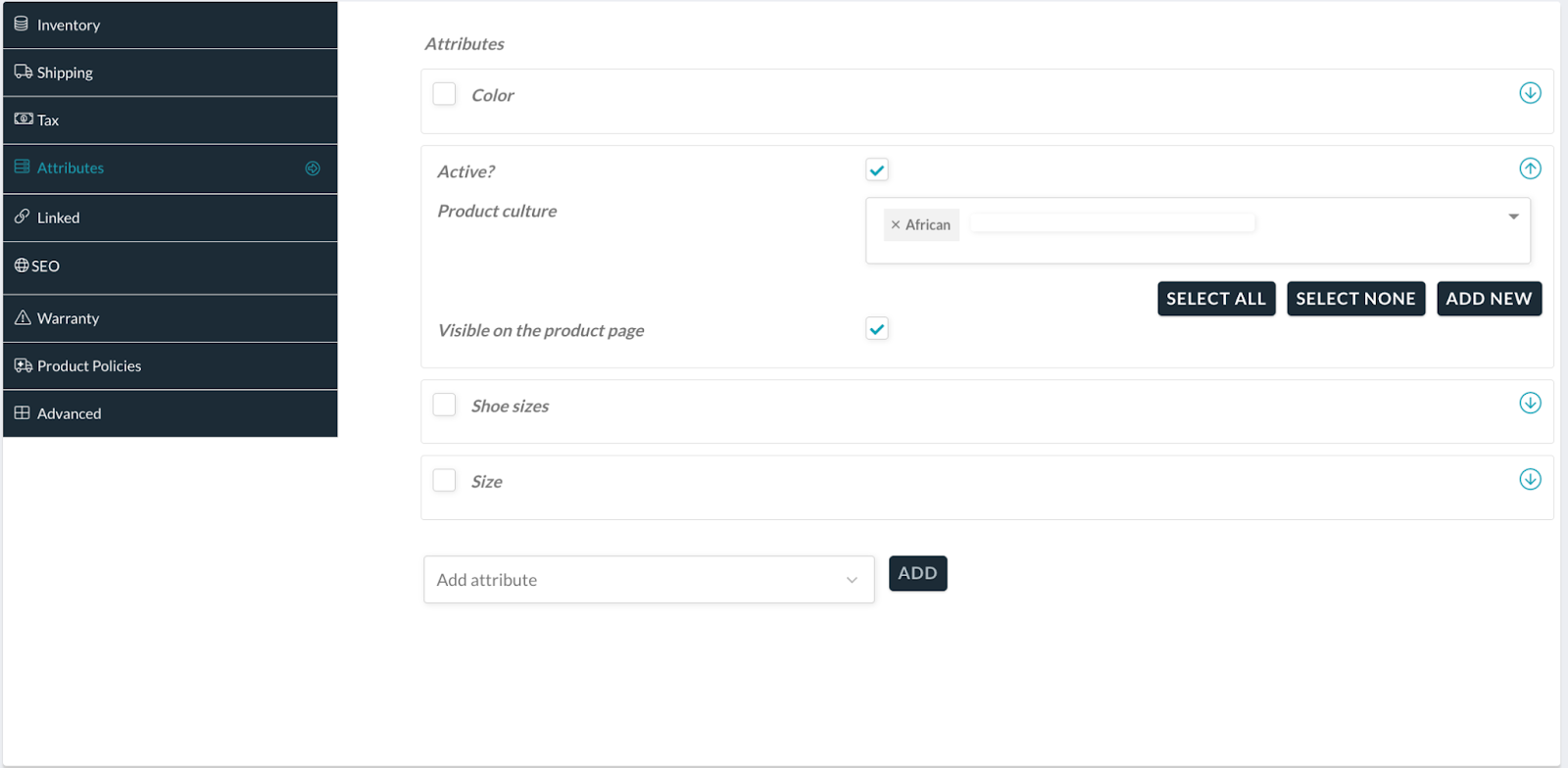Viewport: 1568px width, 768px height.
Task: Collapse the Product culture panel
Action: point(1530,168)
